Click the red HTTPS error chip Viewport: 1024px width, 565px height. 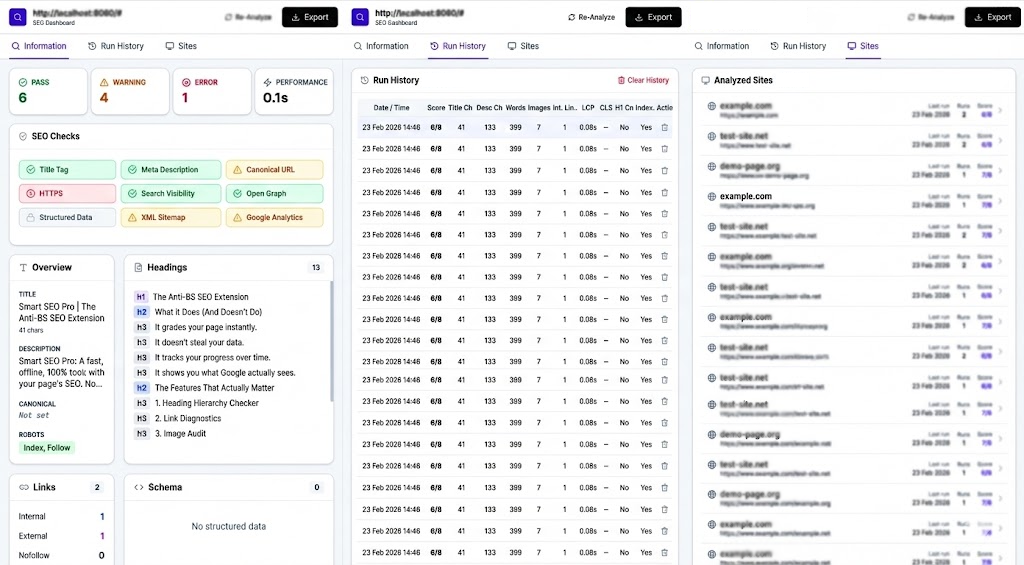(x=67, y=193)
